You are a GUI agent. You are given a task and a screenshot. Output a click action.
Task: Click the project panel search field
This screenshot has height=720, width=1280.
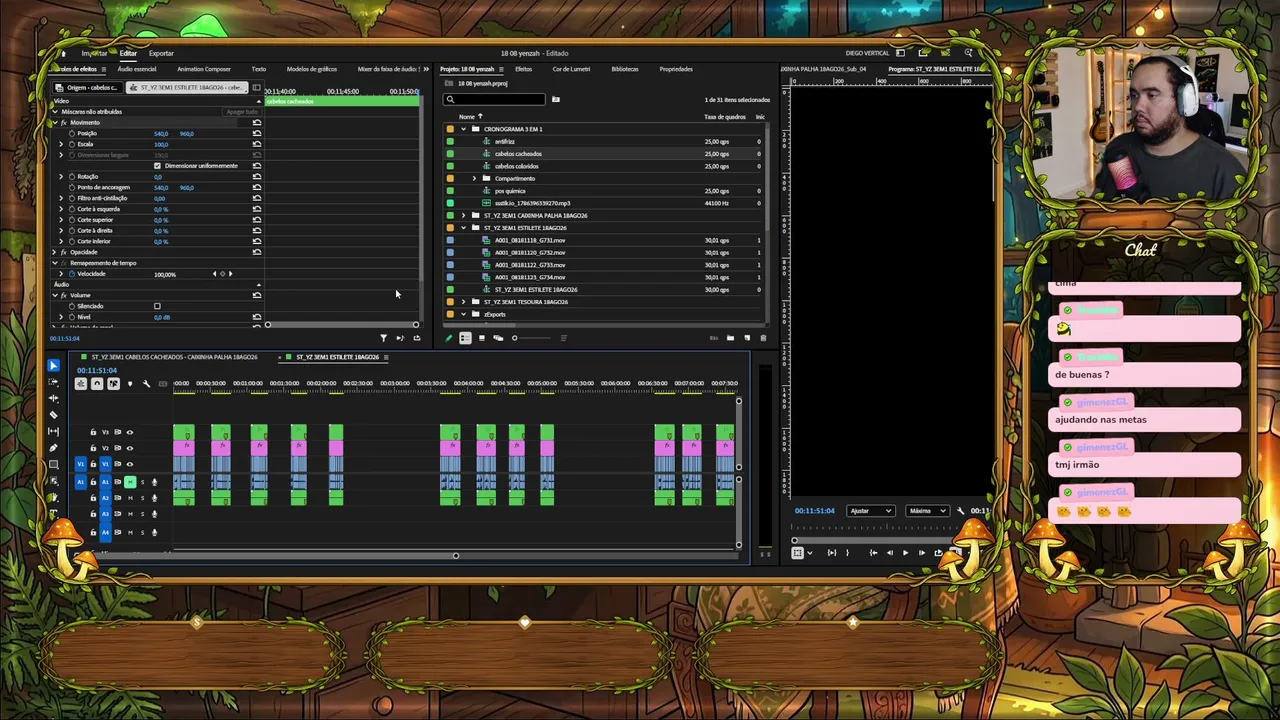click(496, 100)
